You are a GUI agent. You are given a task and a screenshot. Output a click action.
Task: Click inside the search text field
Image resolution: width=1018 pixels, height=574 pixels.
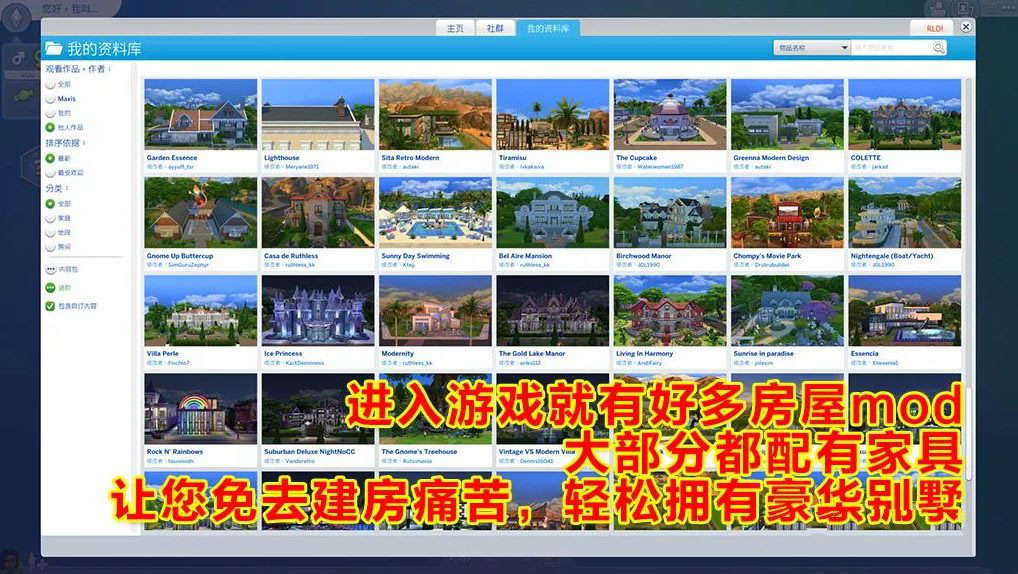(x=890, y=48)
